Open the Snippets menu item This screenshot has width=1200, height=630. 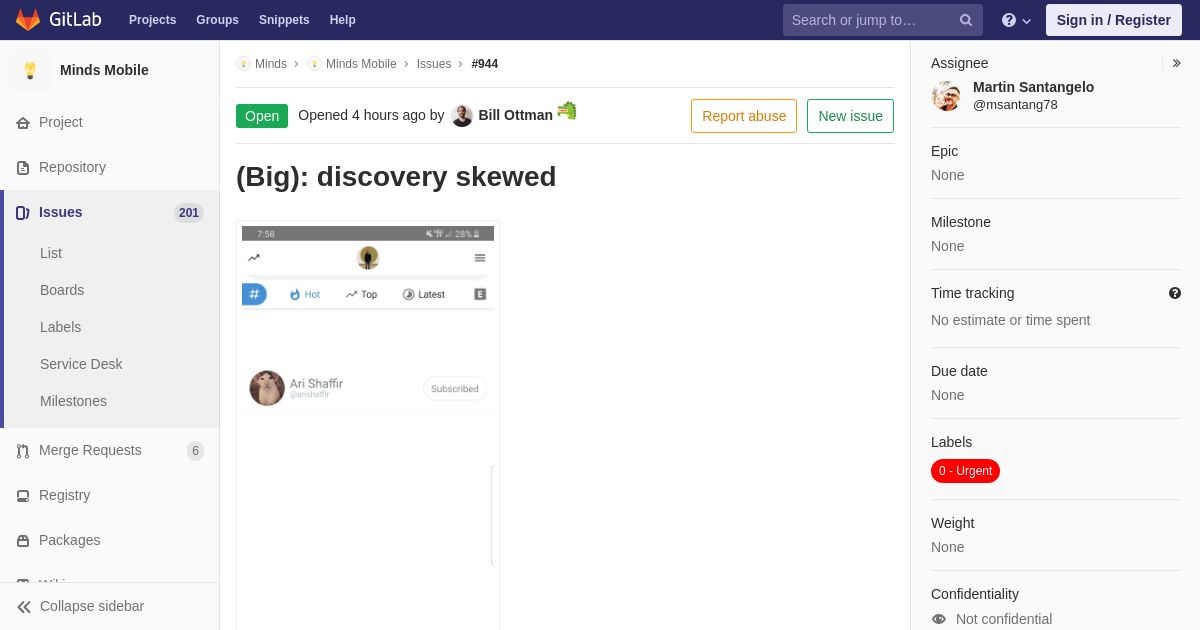(x=284, y=20)
